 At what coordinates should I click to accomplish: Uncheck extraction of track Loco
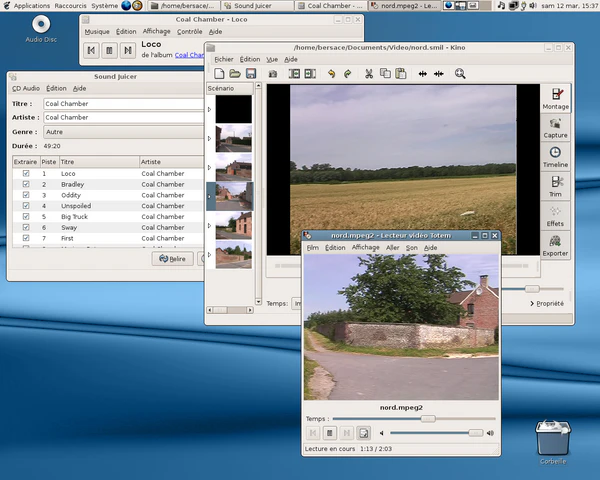(26, 174)
